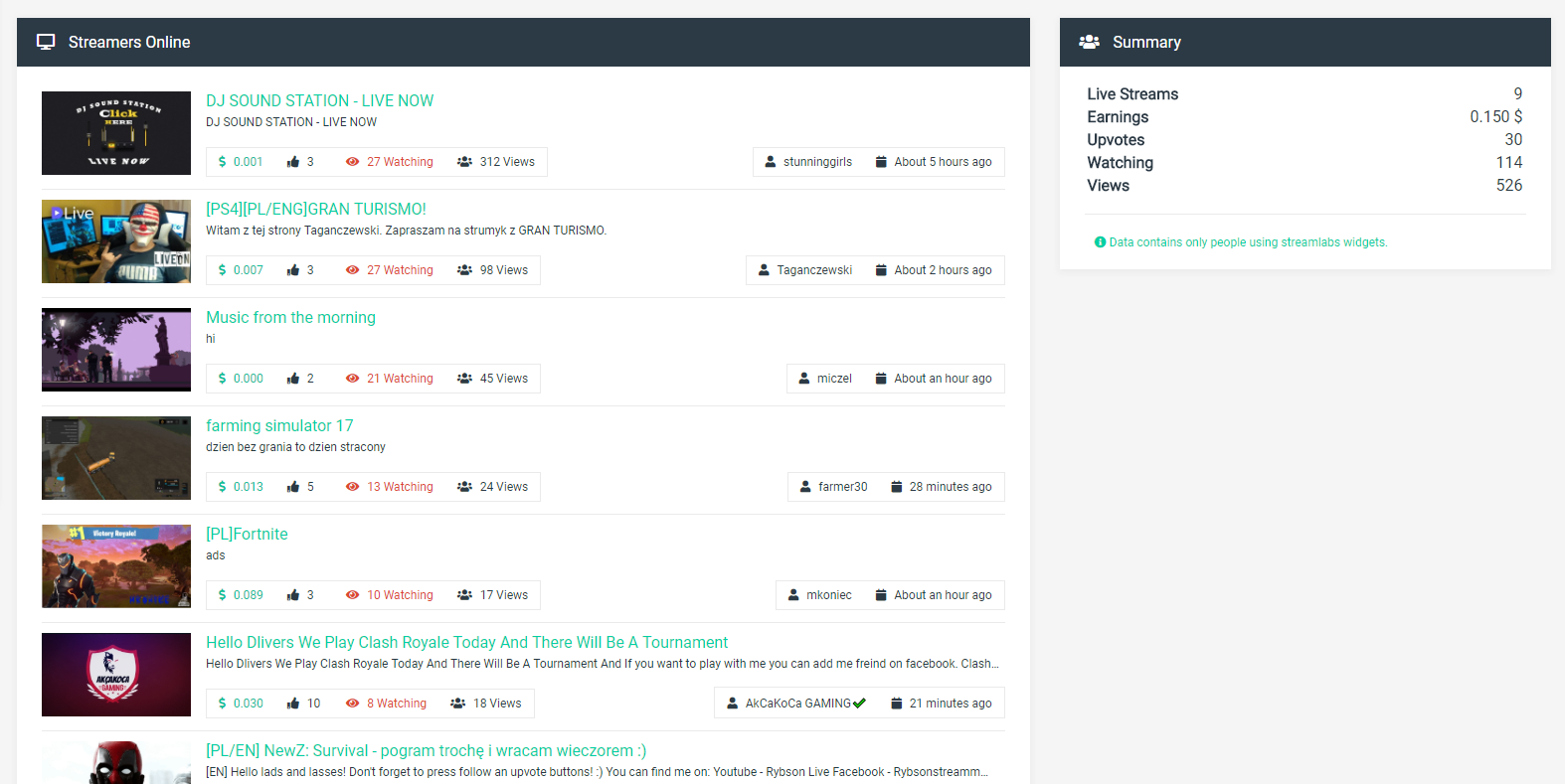Click the 8 Watching count
1565x784 pixels.
click(x=397, y=704)
